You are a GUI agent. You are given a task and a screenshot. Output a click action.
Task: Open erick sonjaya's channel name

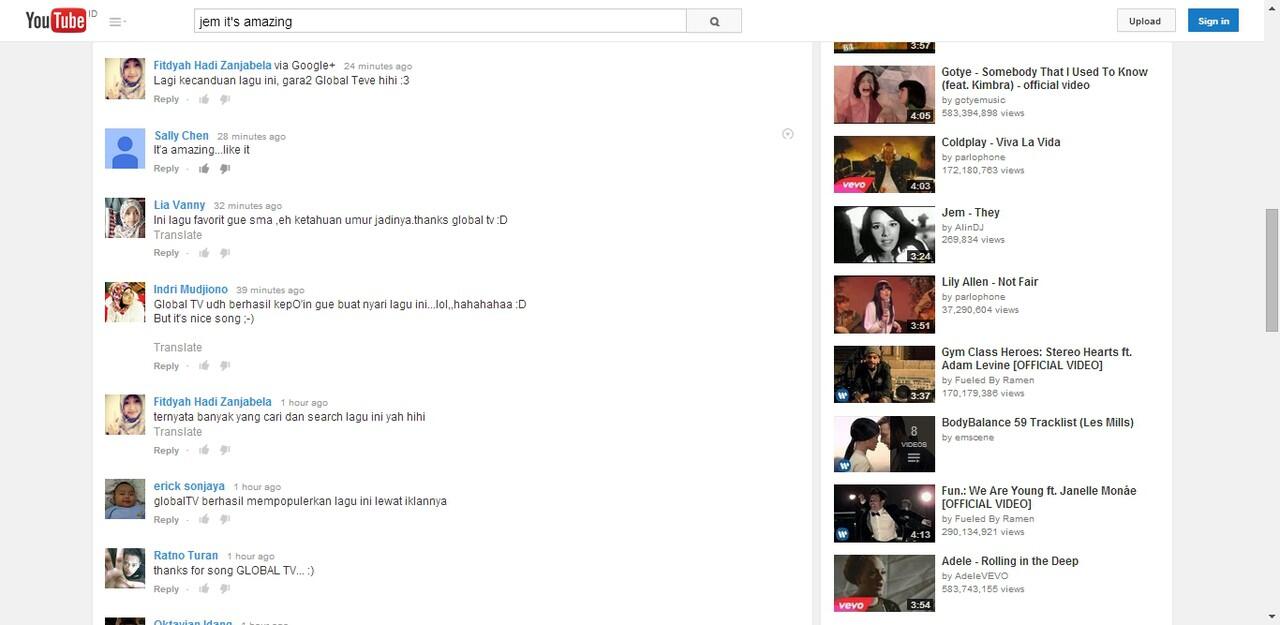pyautogui.click(x=189, y=486)
